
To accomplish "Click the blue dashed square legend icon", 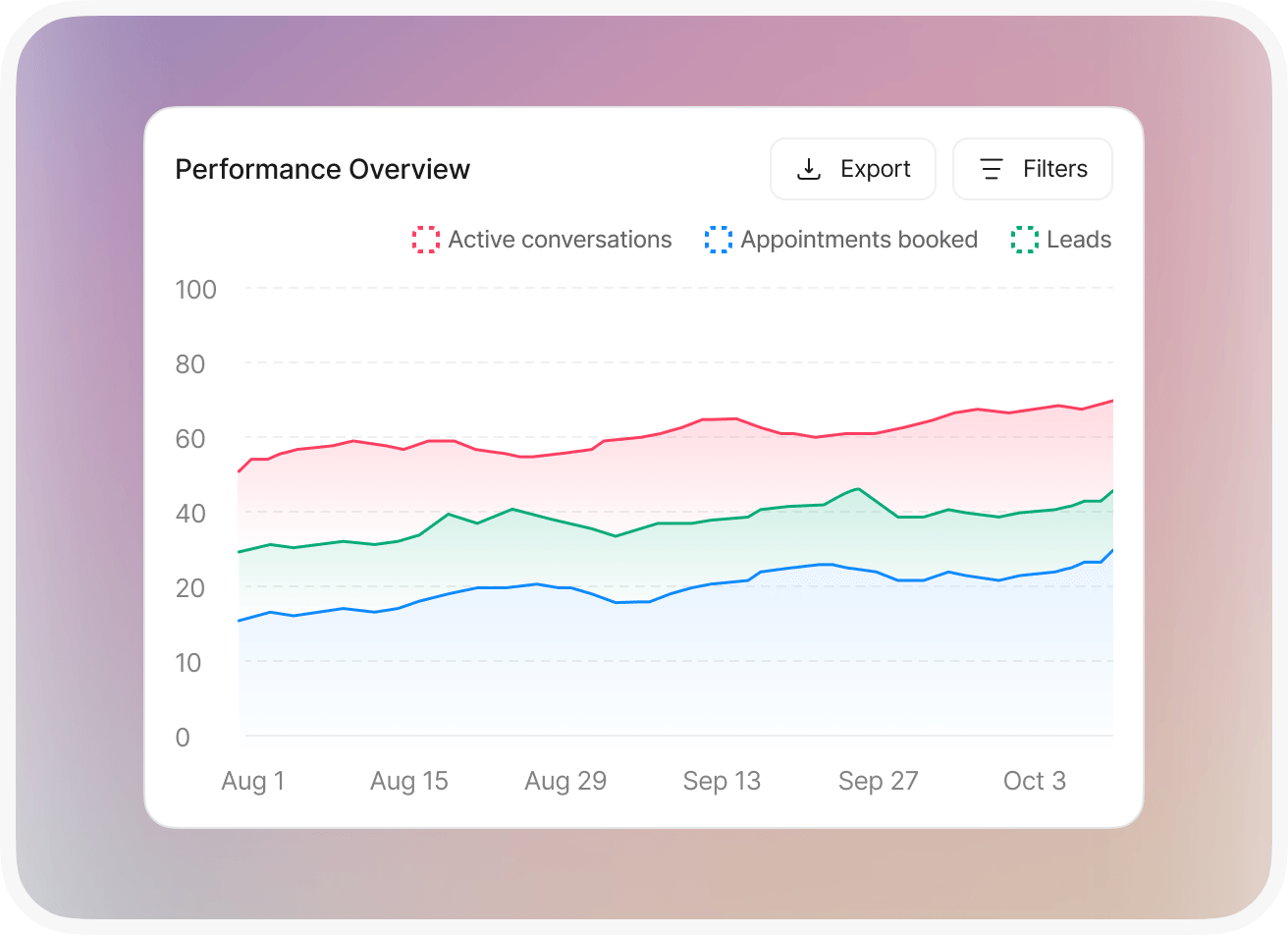I will pyautogui.click(x=719, y=240).
